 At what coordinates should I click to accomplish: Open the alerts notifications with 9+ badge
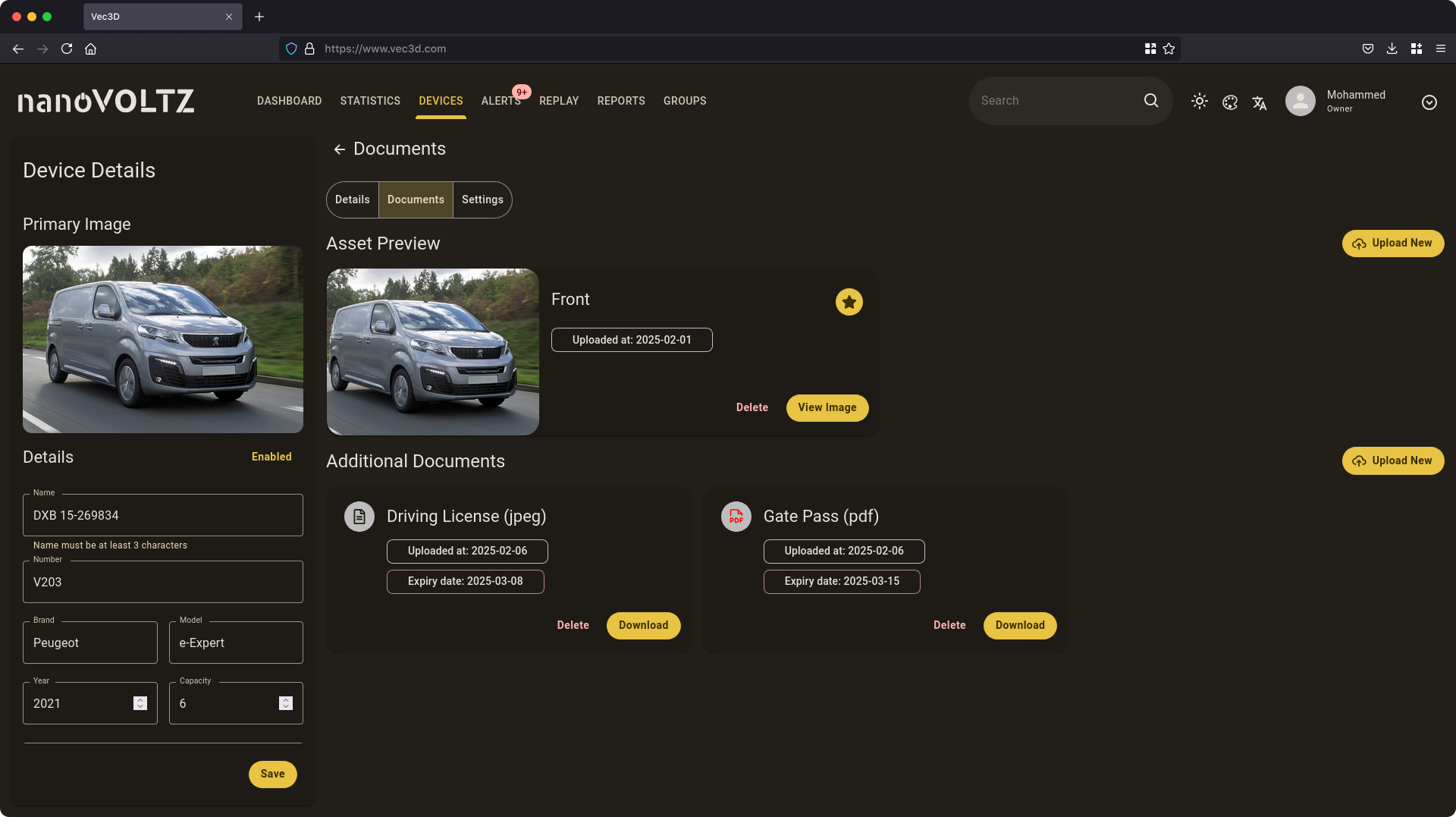pyautogui.click(x=501, y=101)
